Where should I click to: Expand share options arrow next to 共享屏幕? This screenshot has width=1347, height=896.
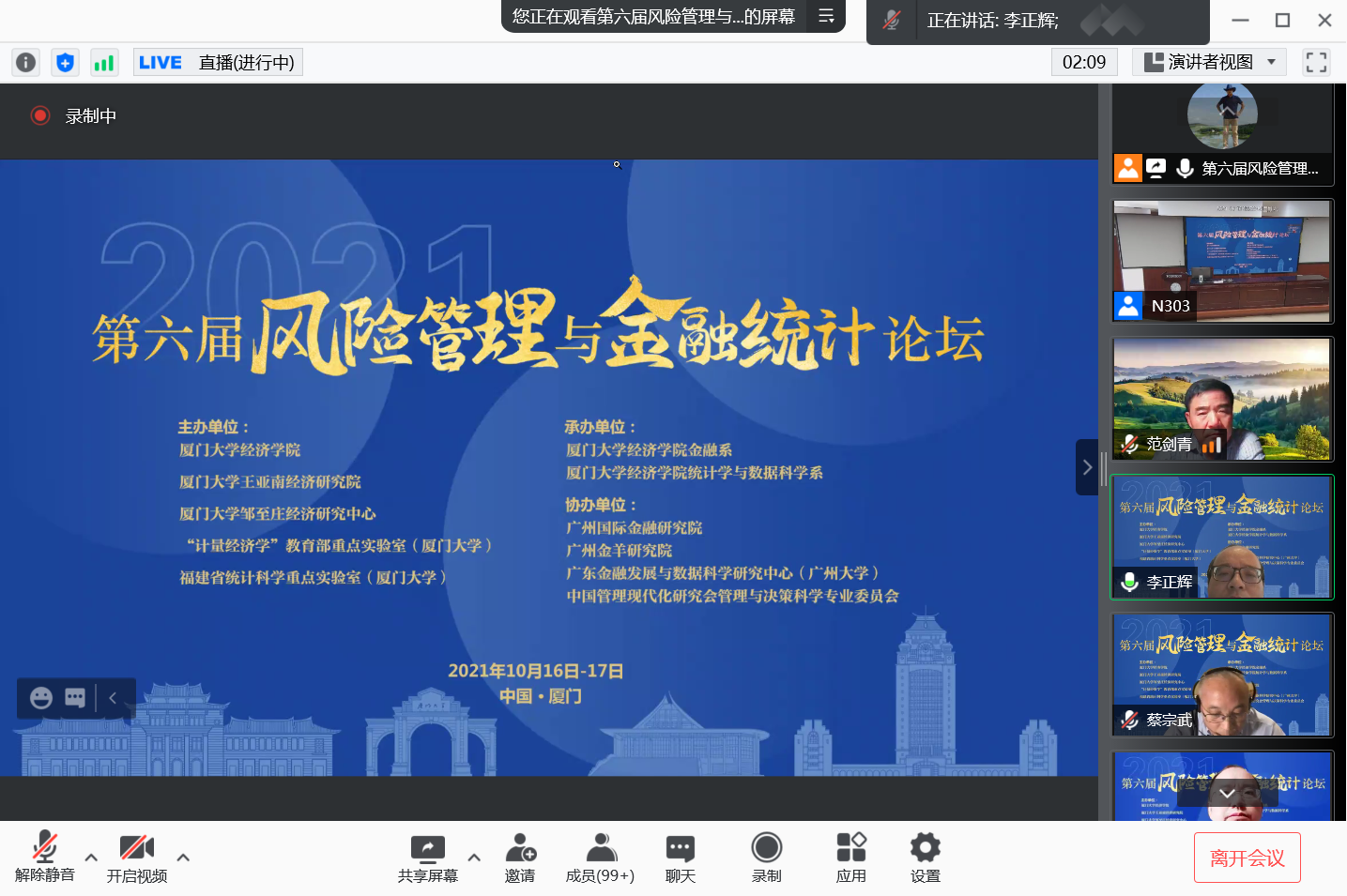tap(474, 857)
